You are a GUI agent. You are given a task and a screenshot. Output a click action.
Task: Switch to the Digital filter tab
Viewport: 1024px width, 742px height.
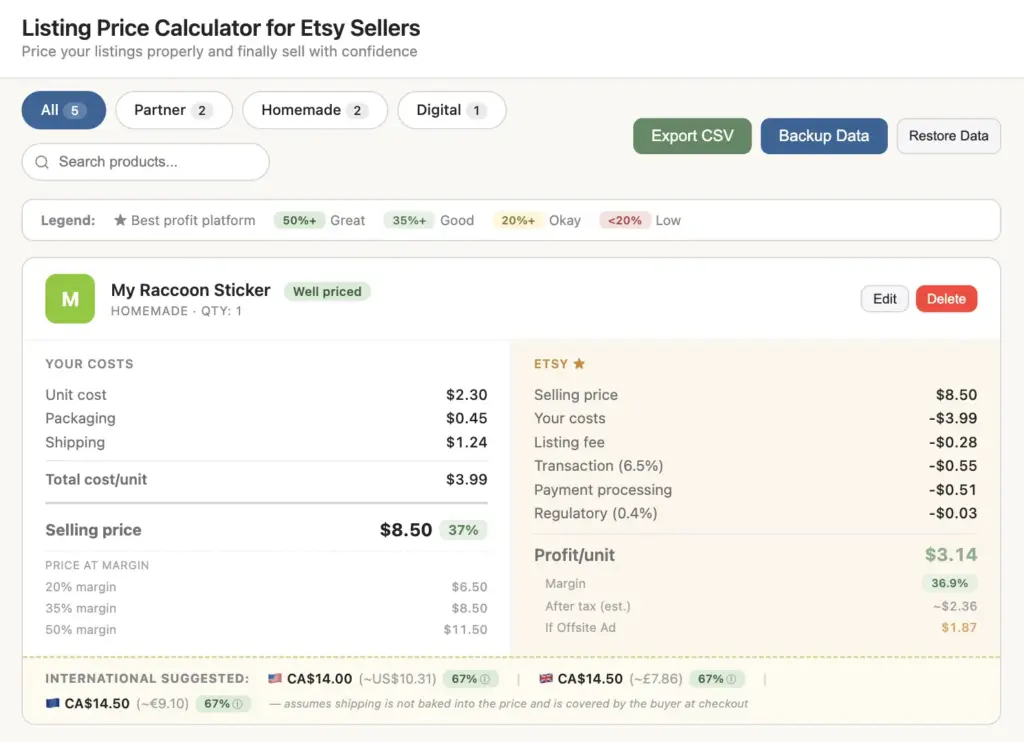451,110
